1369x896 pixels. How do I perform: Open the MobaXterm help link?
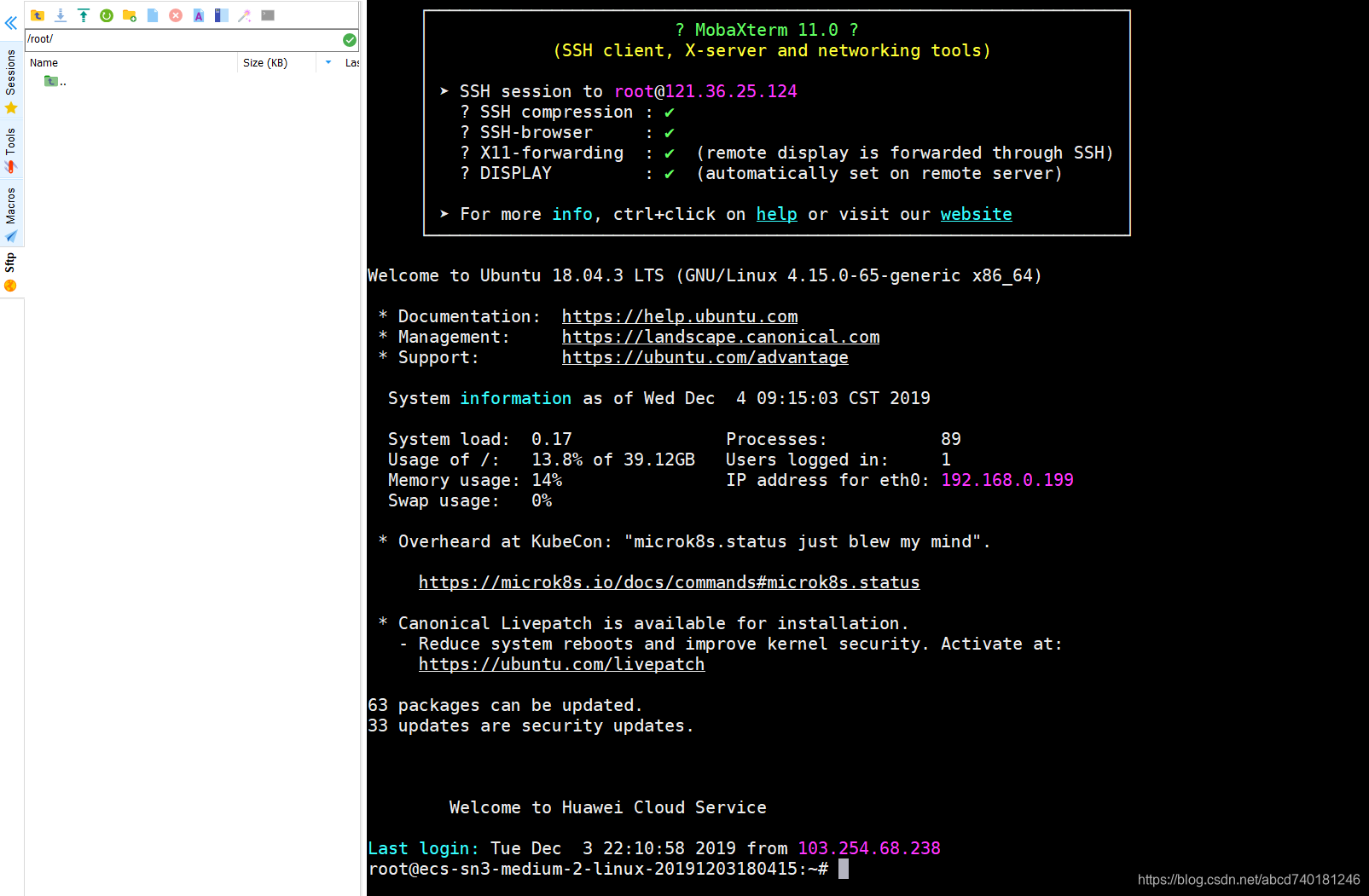coord(776,214)
